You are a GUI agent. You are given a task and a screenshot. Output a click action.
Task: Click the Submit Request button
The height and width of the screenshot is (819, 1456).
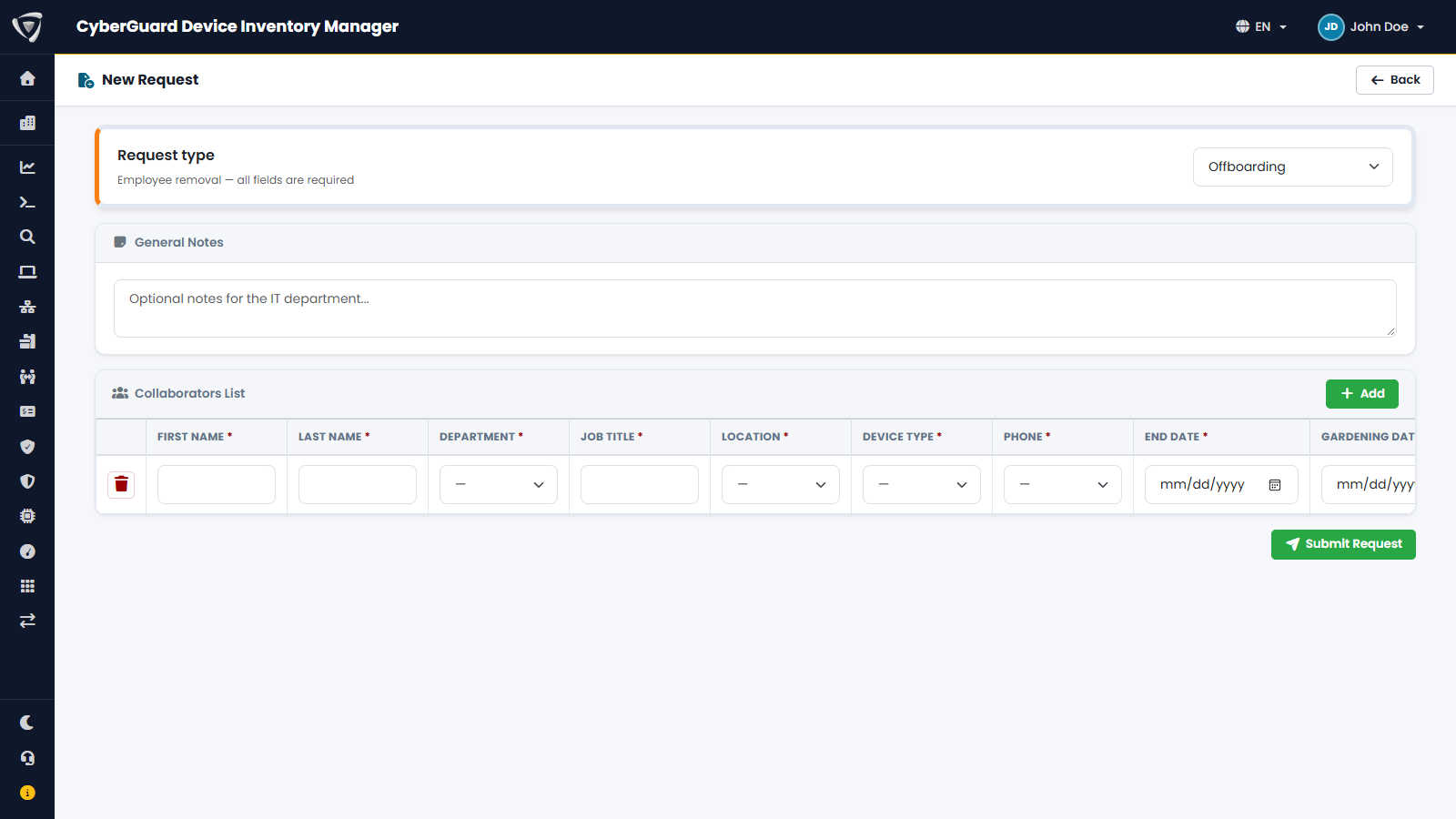tap(1343, 544)
